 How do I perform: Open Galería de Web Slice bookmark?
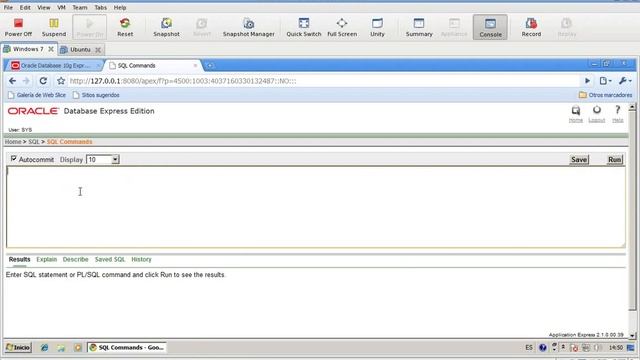point(37,95)
